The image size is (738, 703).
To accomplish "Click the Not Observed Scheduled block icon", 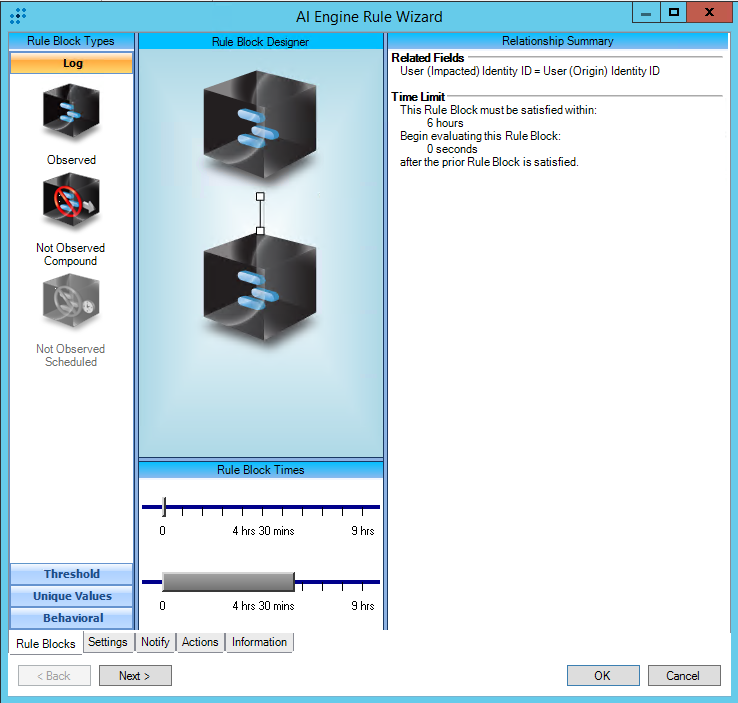I will (71, 304).
